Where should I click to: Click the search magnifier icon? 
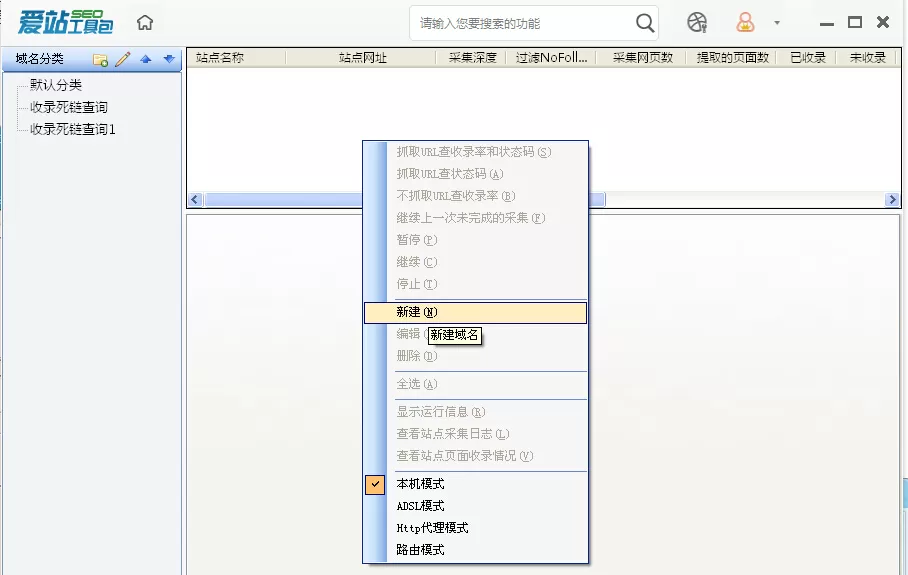pos(645,23)
